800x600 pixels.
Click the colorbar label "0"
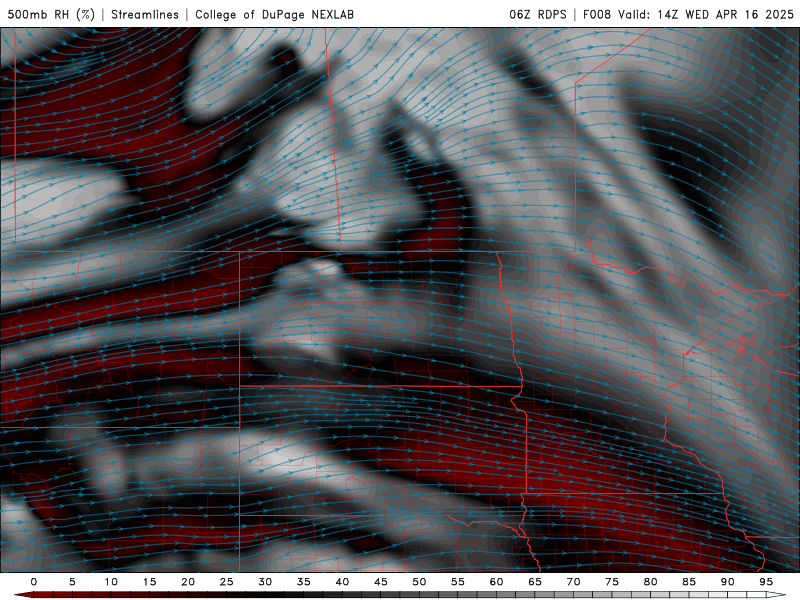(34, 582)
